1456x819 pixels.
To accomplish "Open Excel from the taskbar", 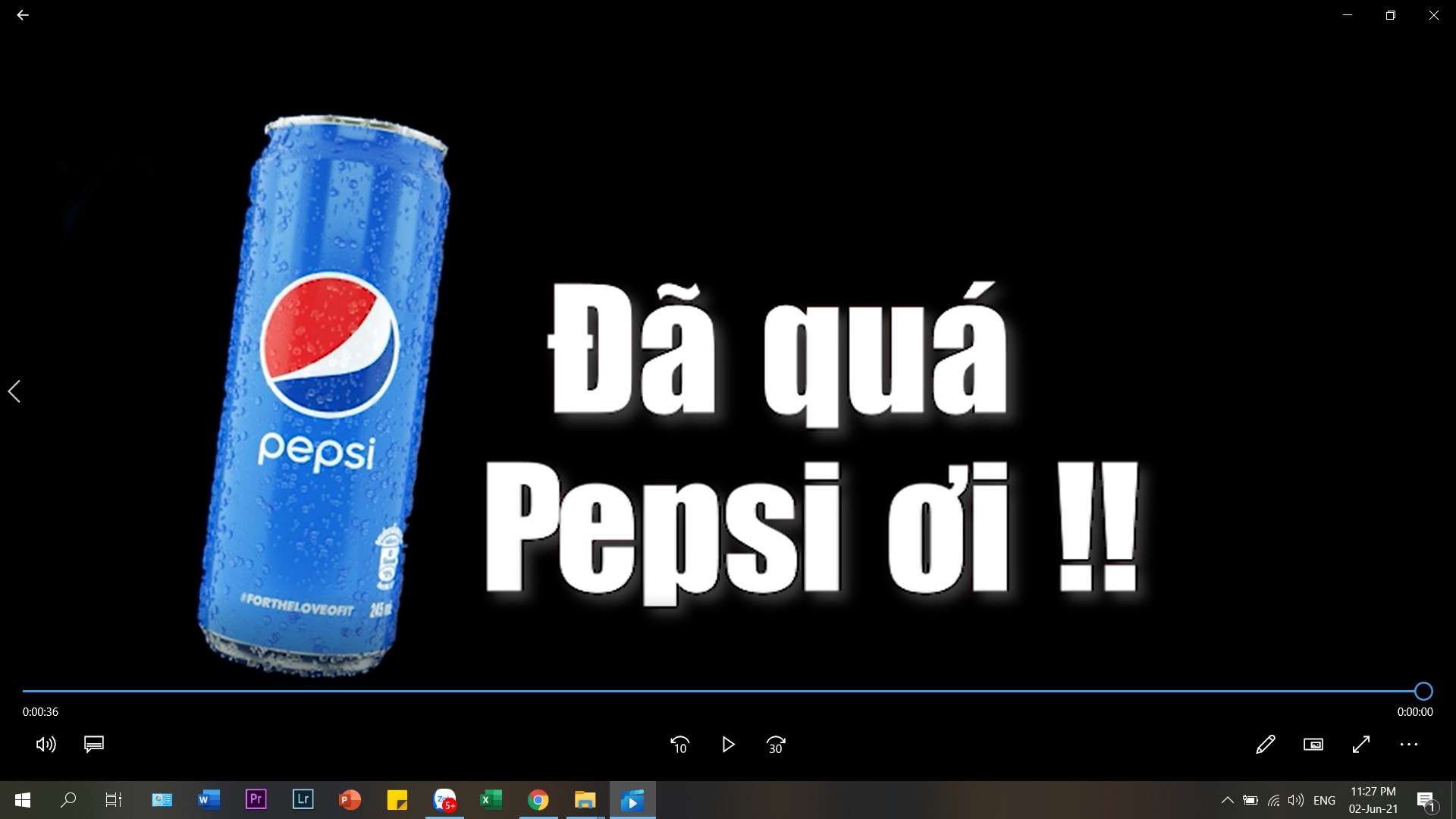I will (x=491, y=800).
